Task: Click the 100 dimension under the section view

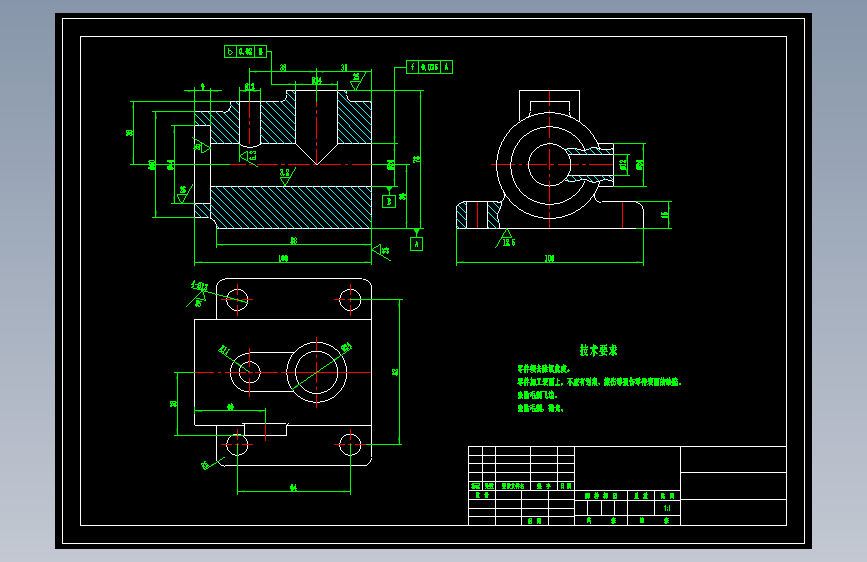Action: click(x=283, y=258)
